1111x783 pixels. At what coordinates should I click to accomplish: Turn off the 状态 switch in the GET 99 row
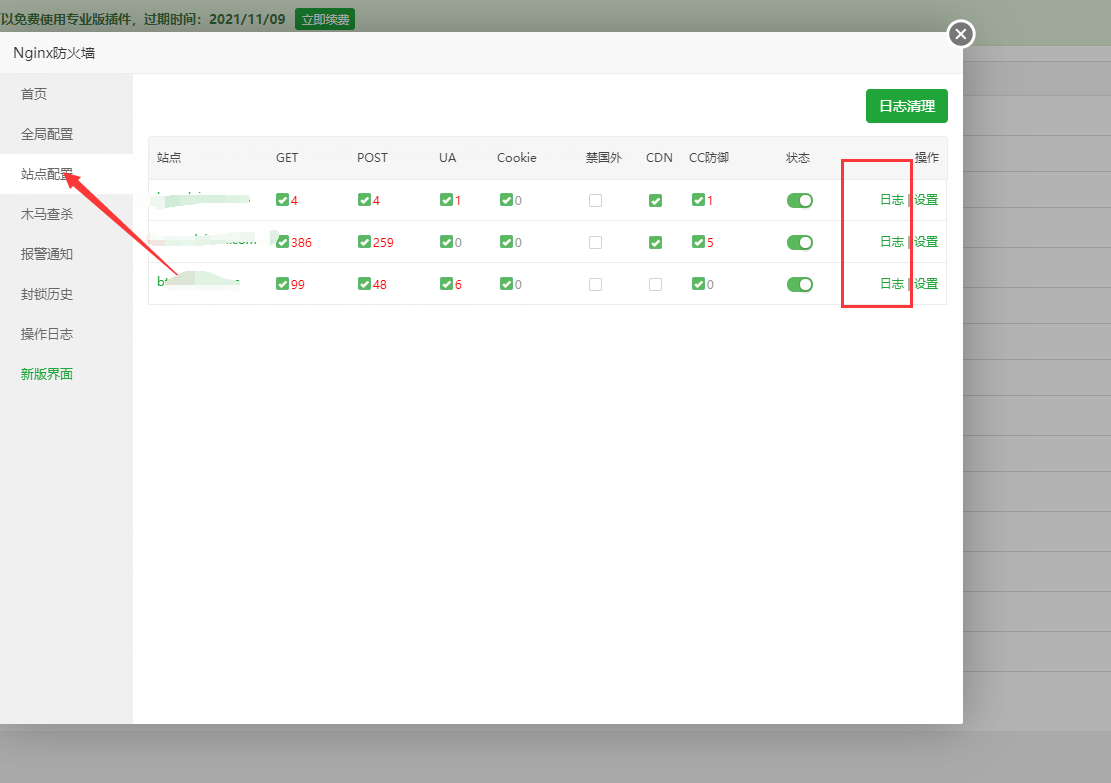pos(799,284)
